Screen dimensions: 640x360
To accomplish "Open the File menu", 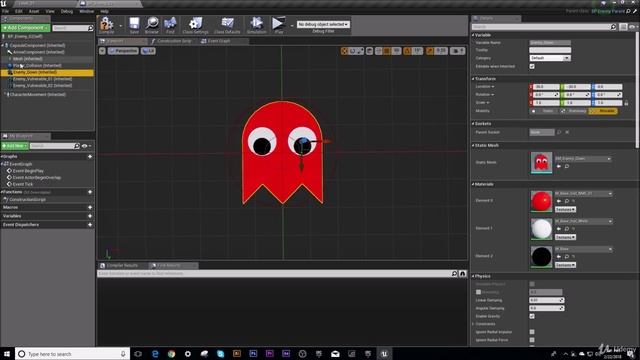I will pos(5,11).
